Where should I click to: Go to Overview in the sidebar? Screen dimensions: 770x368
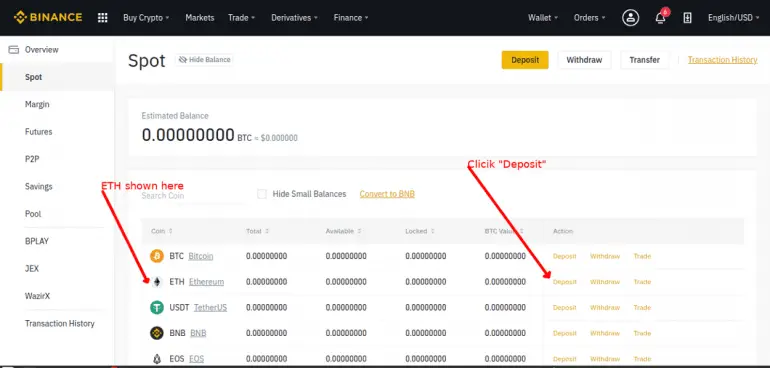click(x=42, y=50)
